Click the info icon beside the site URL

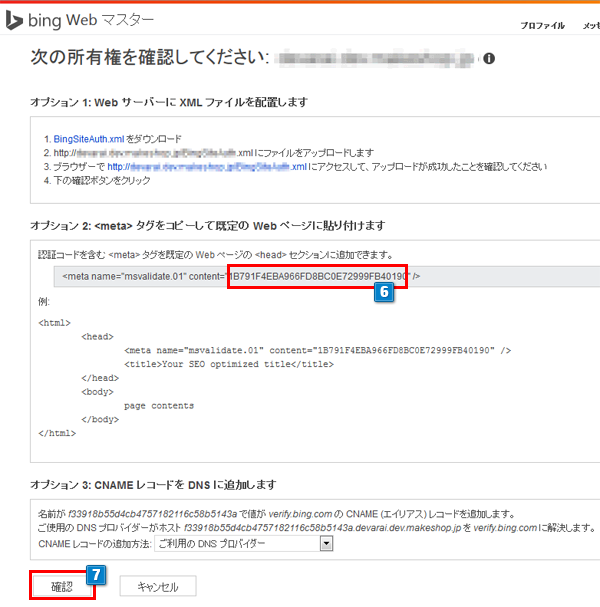click(x=489, y=59)
